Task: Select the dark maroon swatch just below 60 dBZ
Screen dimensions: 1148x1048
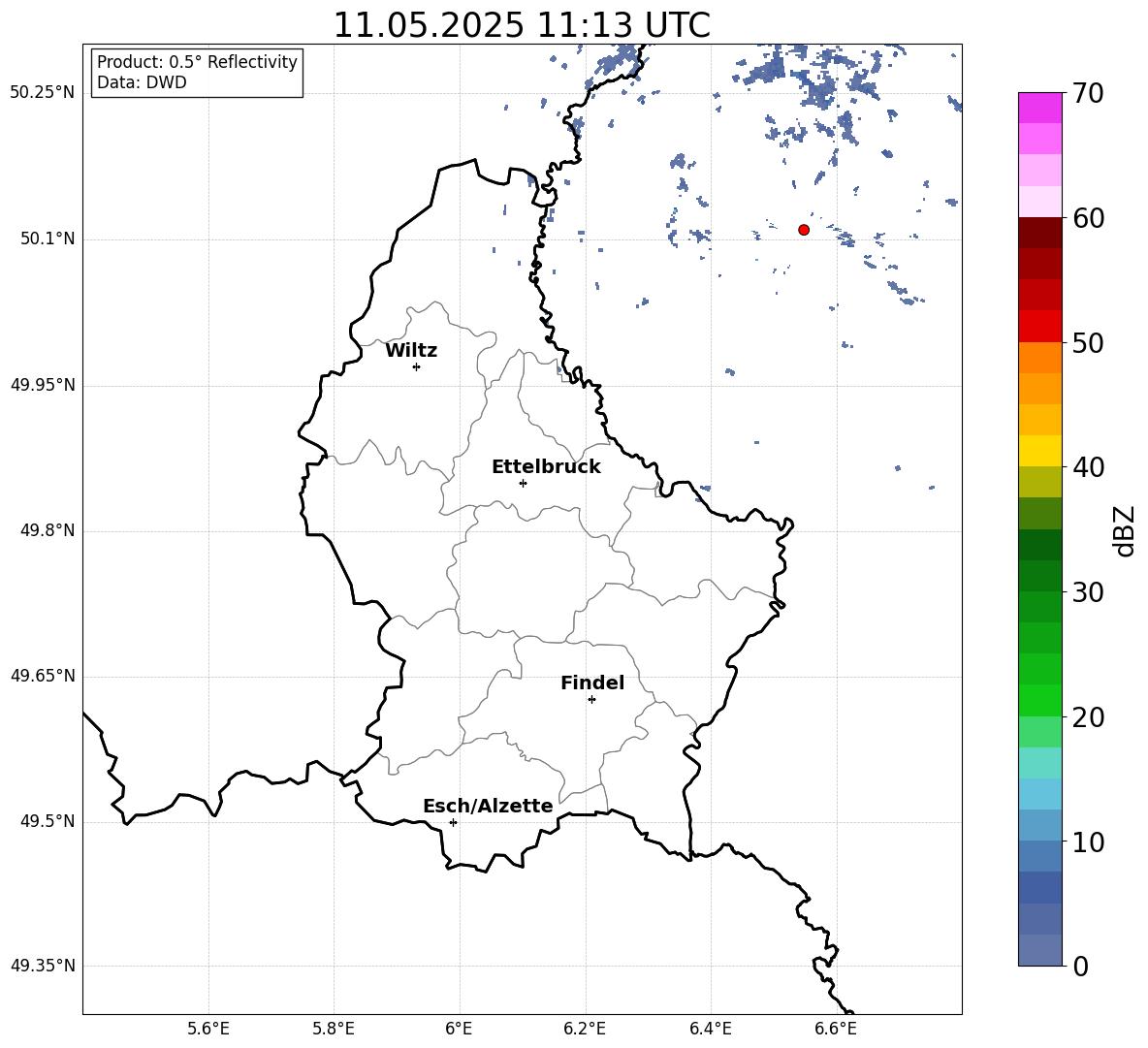Action: click(1040, 233)
